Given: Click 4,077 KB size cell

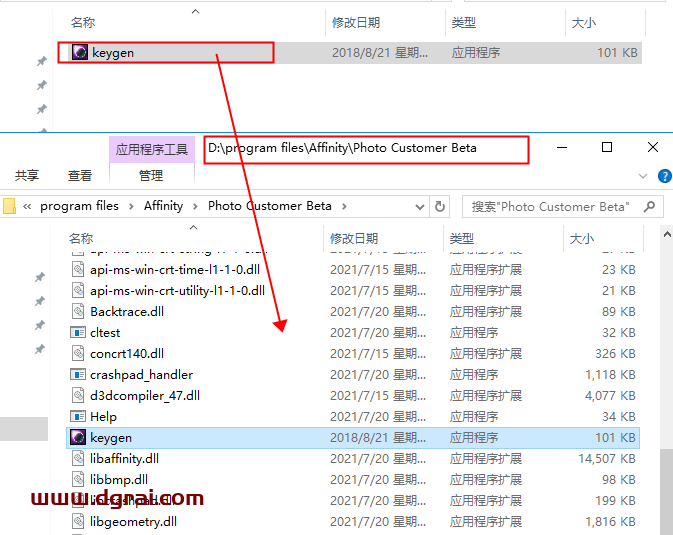Looking at the screenshot, I should 610,395.
